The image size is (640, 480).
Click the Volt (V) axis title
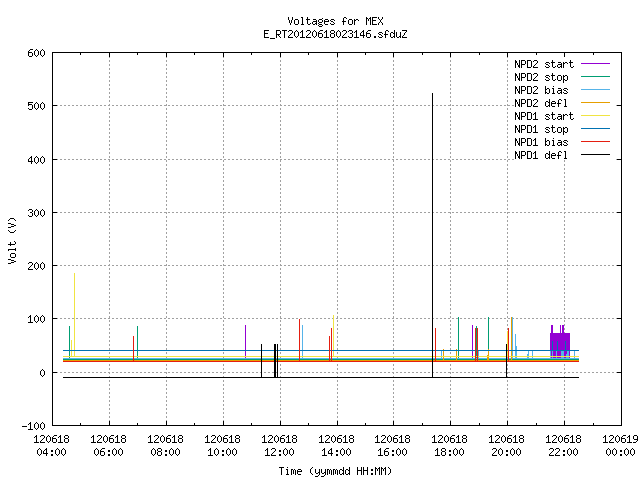12,240
